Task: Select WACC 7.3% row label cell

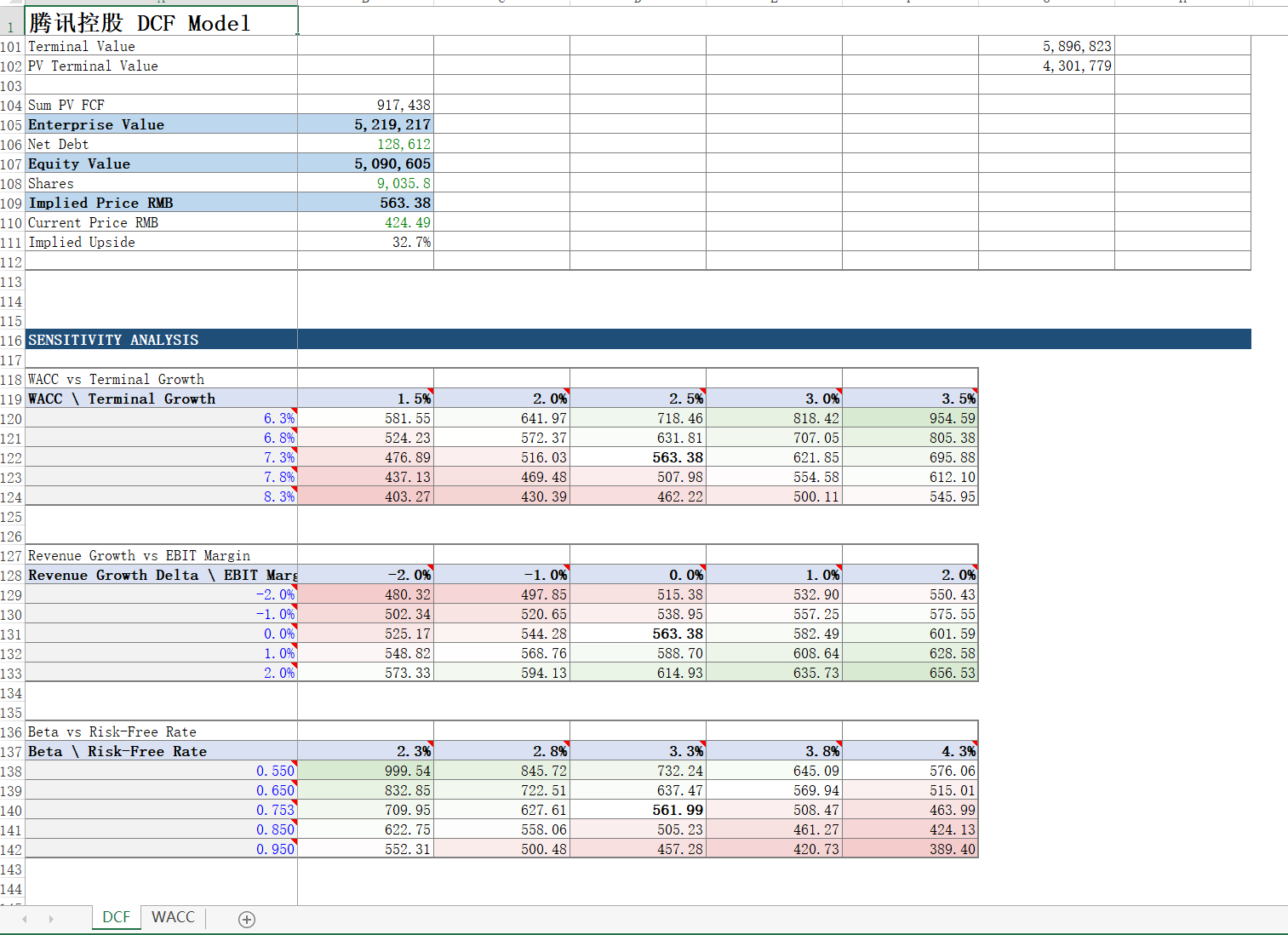Action: point(161,457)
